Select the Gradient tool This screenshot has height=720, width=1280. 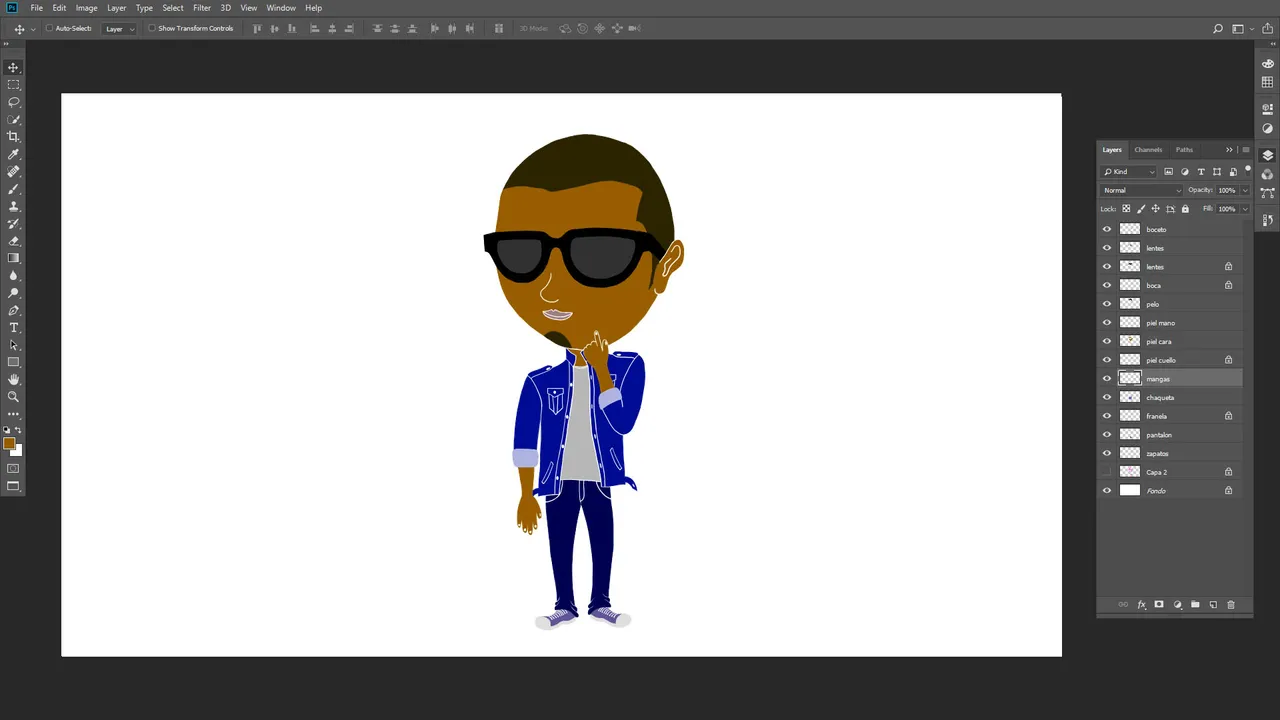click(x=13, y=259)
